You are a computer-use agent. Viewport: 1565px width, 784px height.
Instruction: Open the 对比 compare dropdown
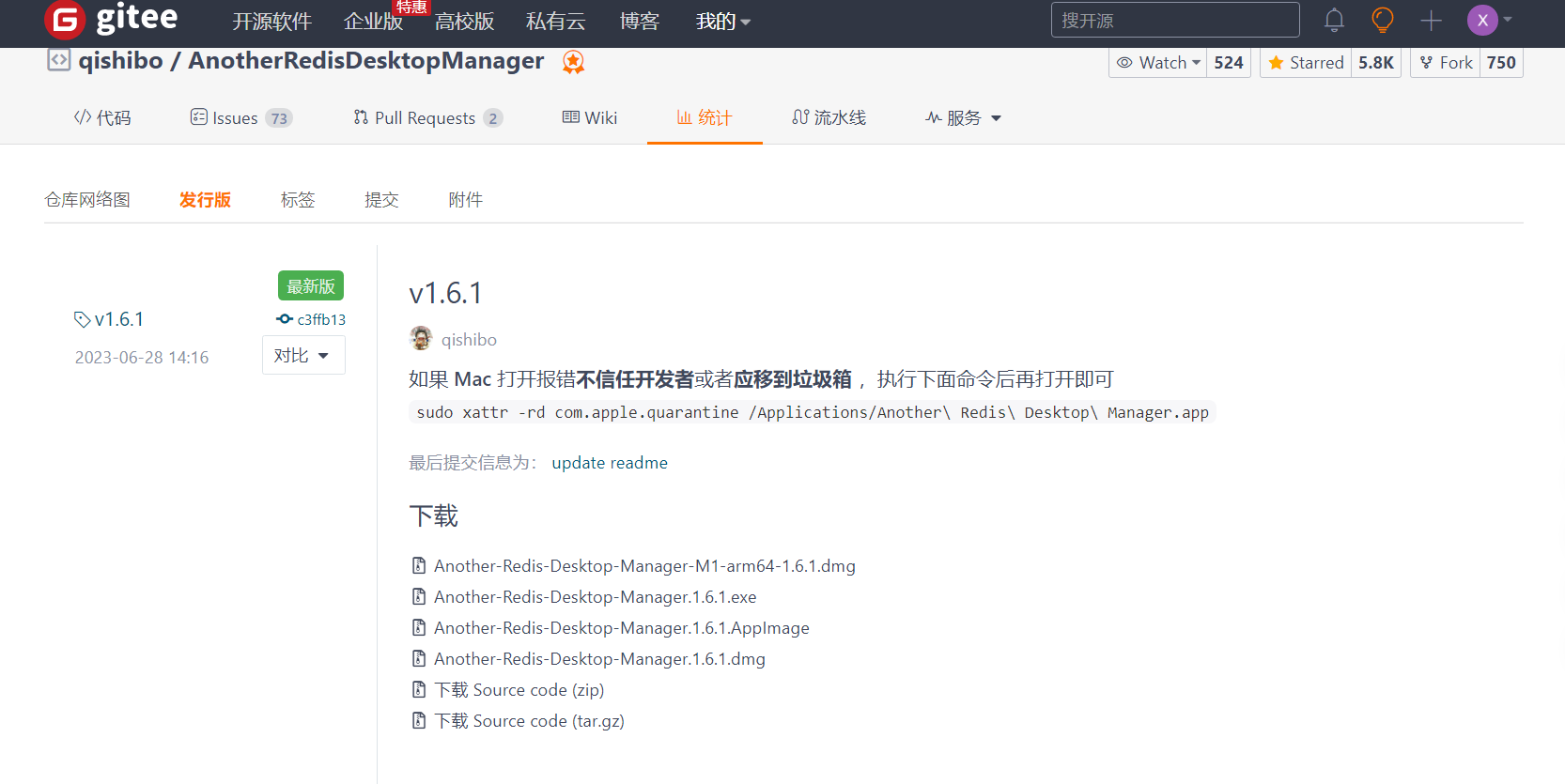(x=303, y=355)
